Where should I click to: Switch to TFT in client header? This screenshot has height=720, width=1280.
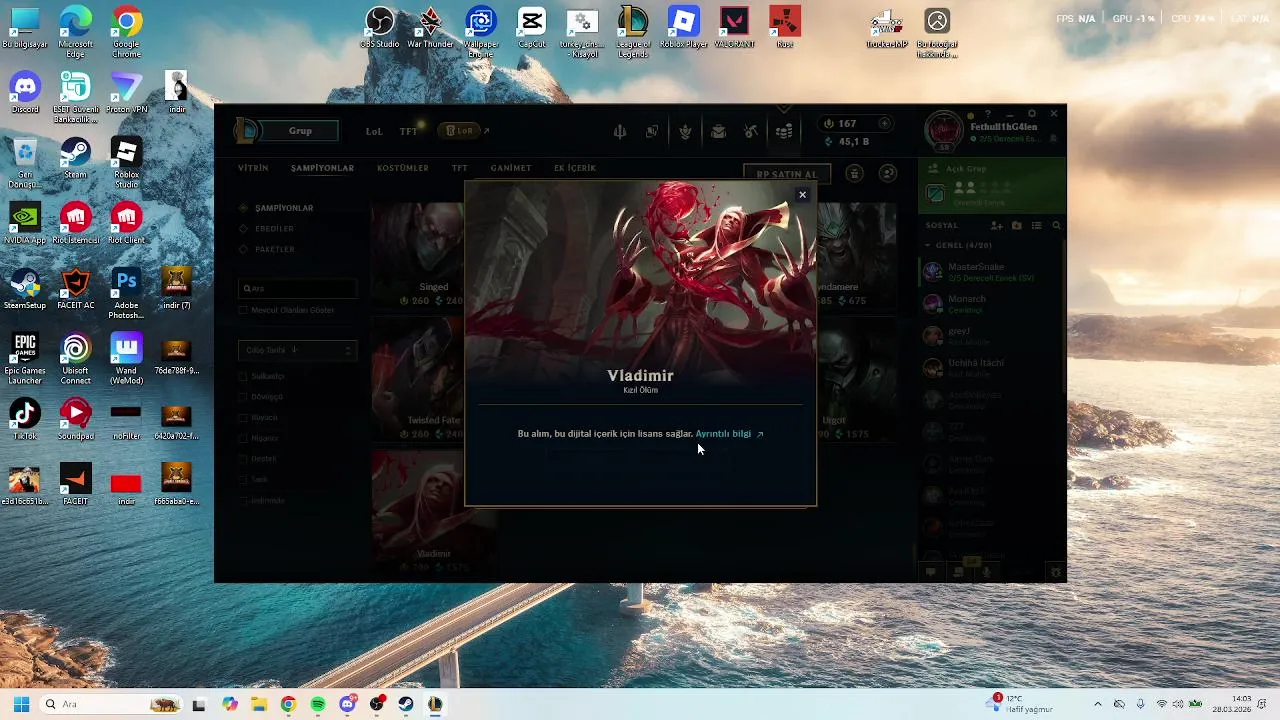408,131
